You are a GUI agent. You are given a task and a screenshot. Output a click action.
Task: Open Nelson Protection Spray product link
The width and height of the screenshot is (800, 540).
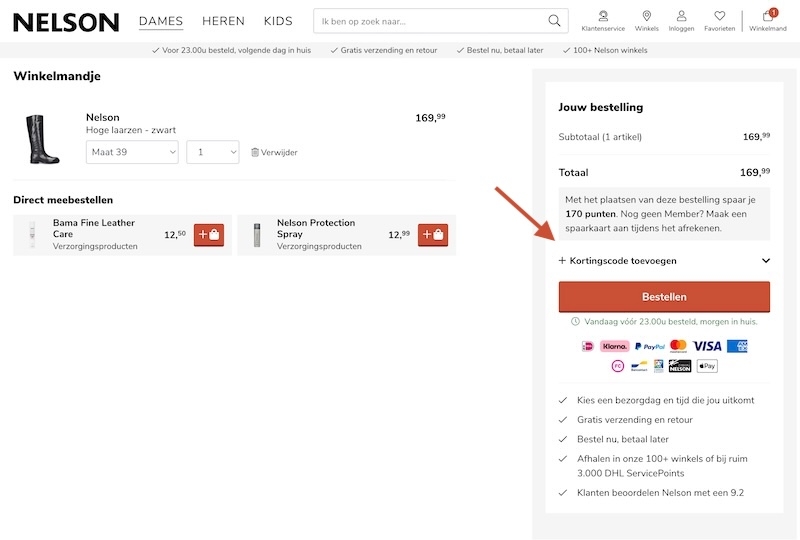tap(316, 228)
